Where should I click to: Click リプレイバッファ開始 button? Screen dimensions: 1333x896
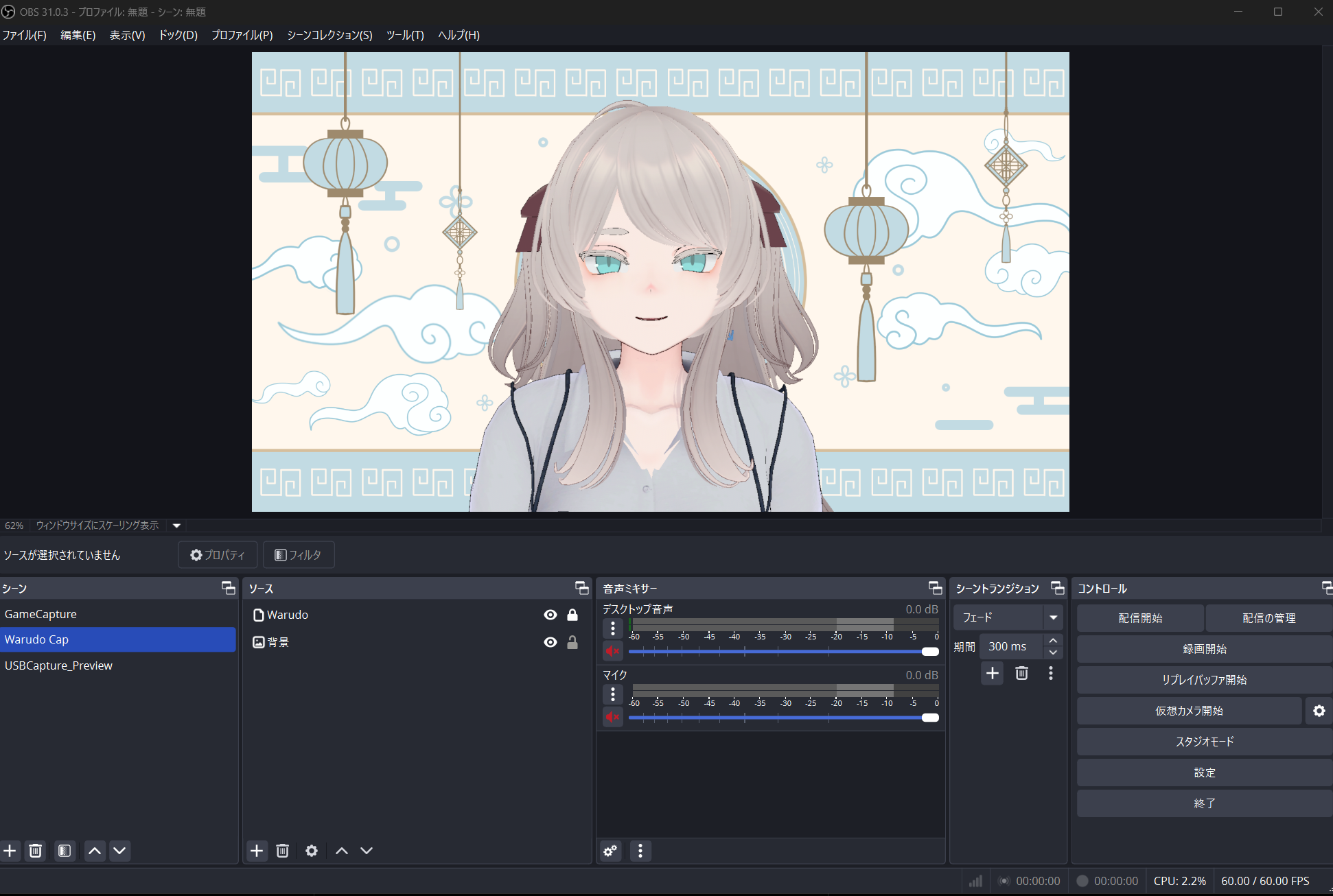click(1205, 680)
